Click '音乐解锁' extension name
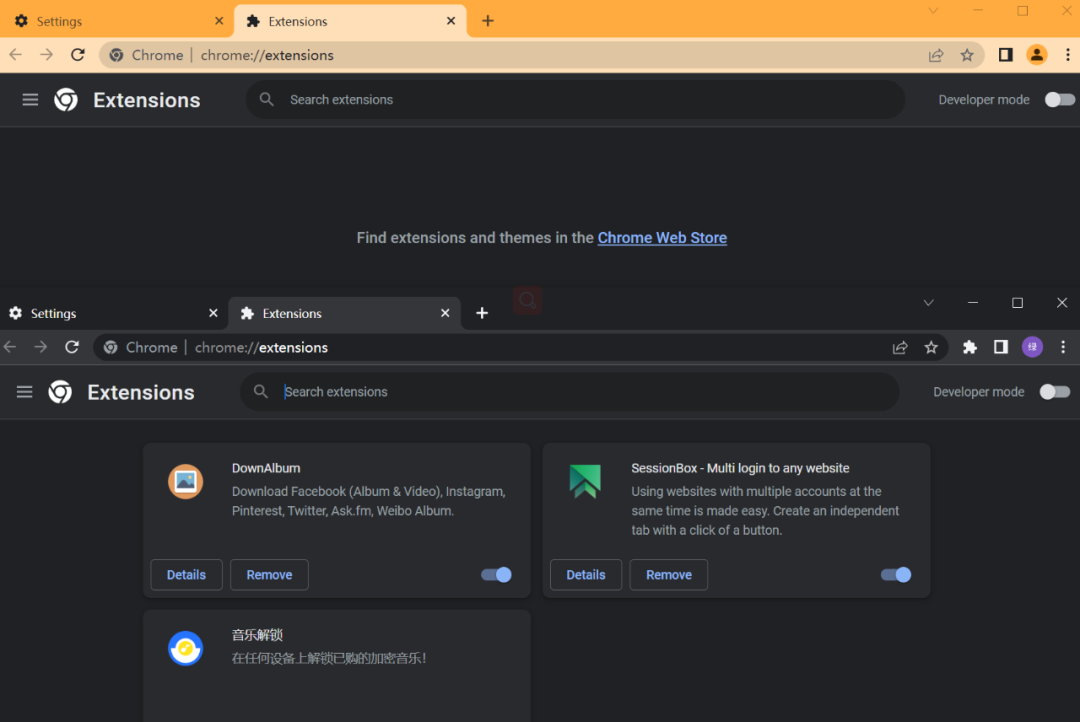This screenshot has width=1080, height=722. coord(257,635)
